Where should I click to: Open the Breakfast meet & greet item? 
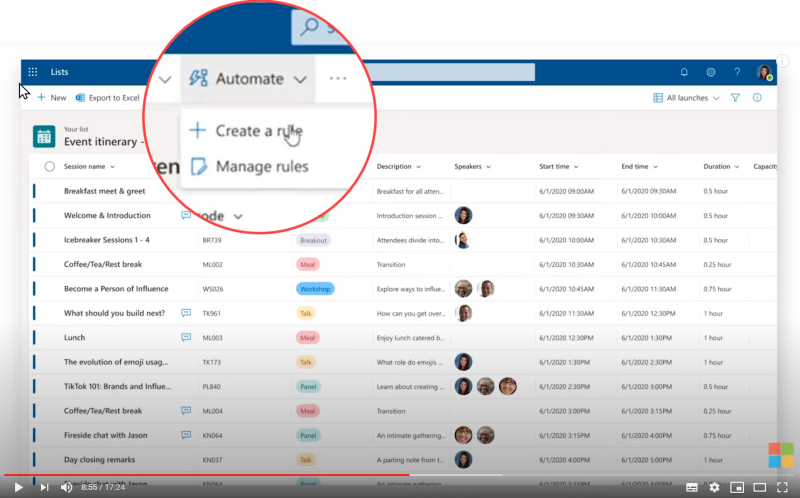tap(105, 191)
